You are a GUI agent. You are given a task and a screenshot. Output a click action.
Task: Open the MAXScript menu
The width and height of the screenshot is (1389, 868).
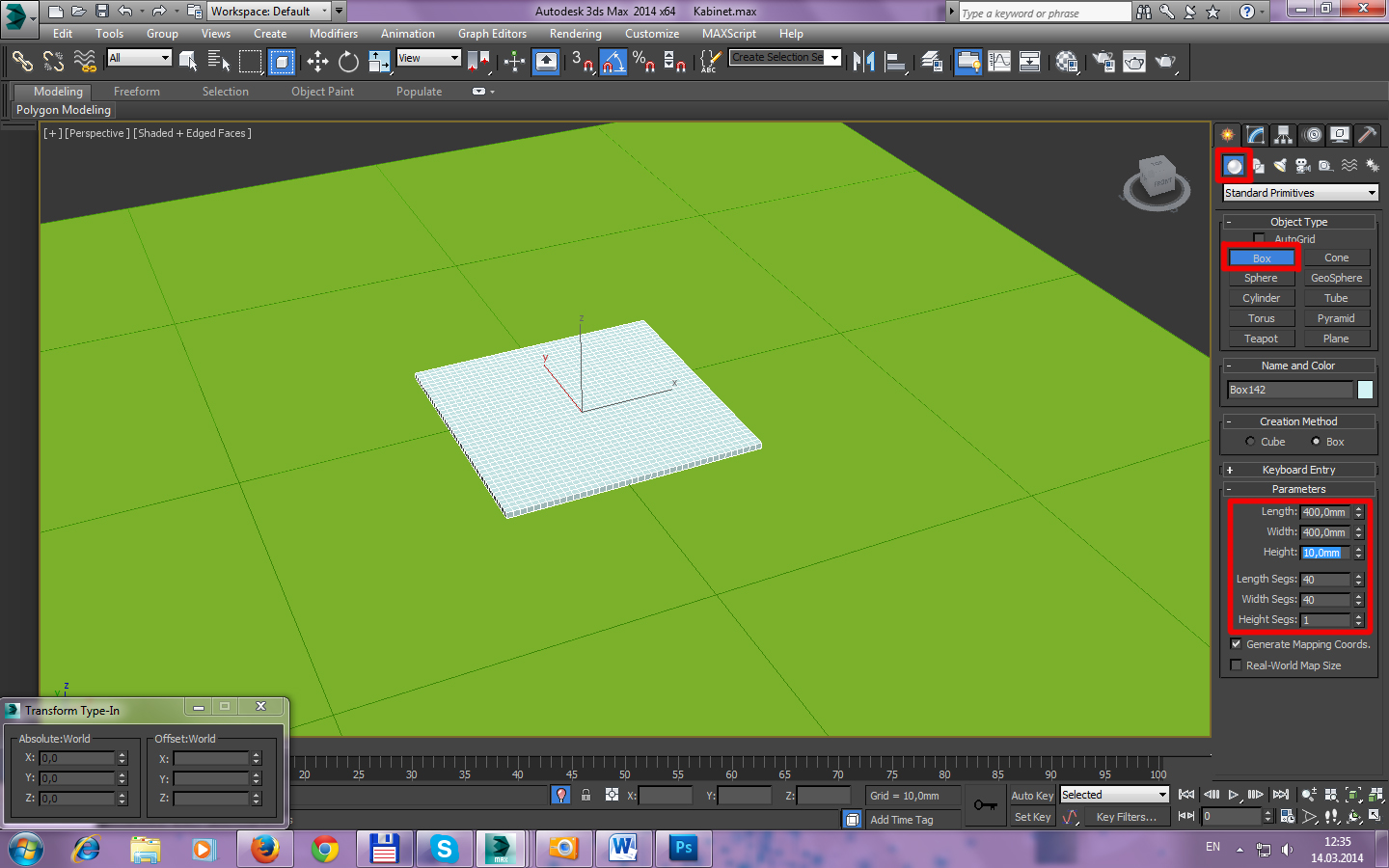[x=729, y=34]
